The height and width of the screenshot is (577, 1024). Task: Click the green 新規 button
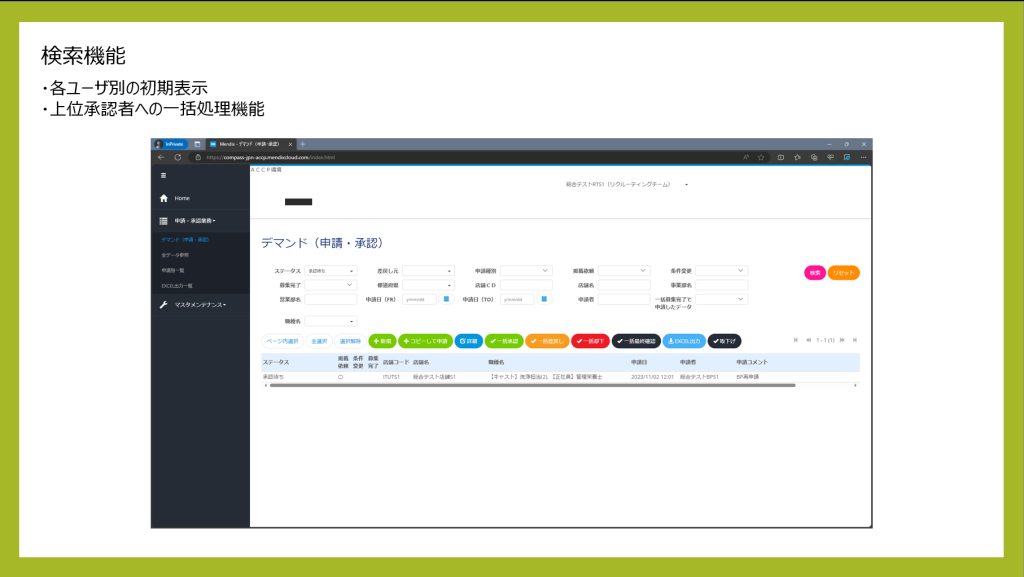coord(382,341)
